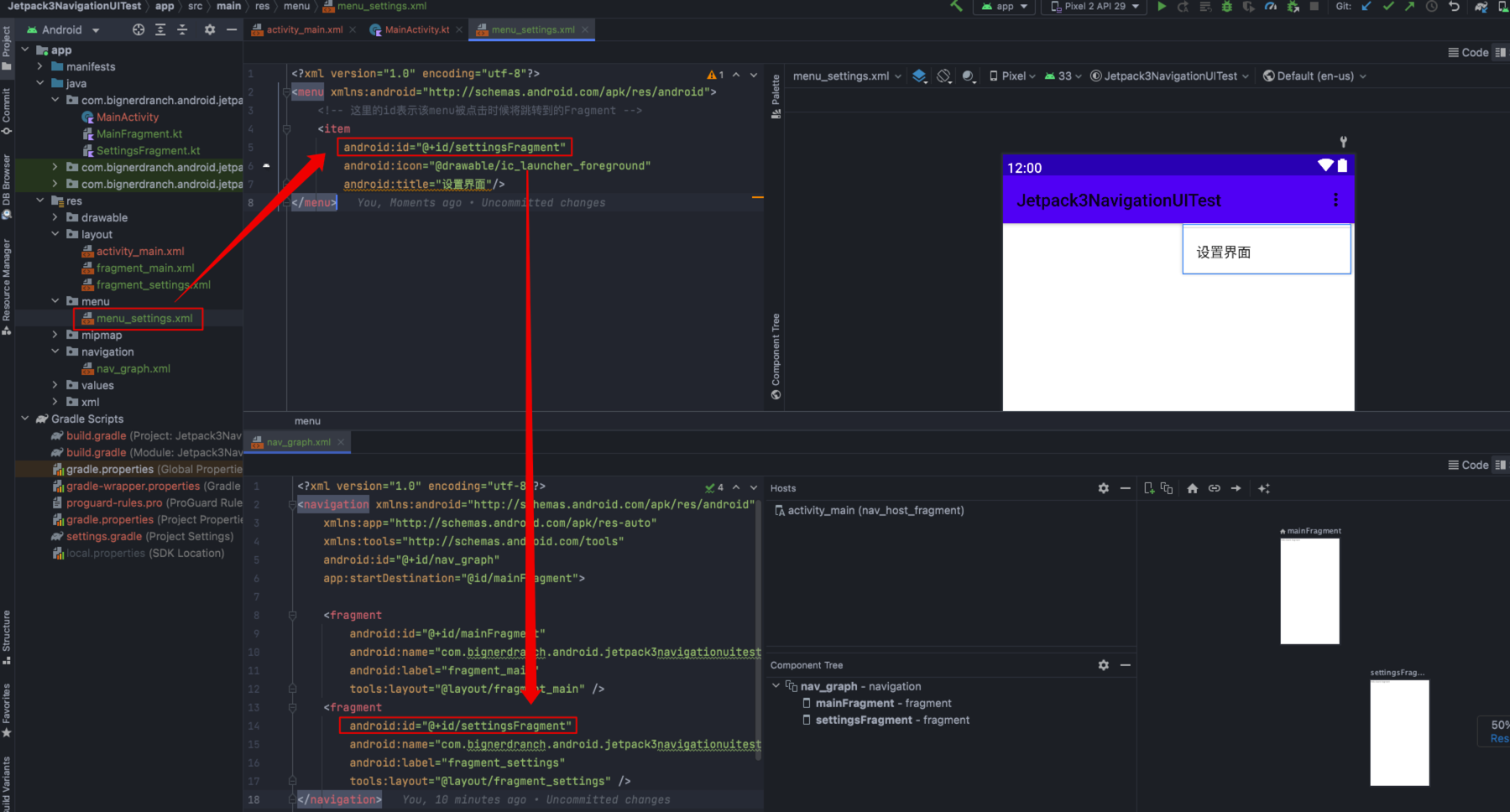Screen dimensions: 1510x812
Task: Click the Git push arrow icon
Action: pos(1409,7)
